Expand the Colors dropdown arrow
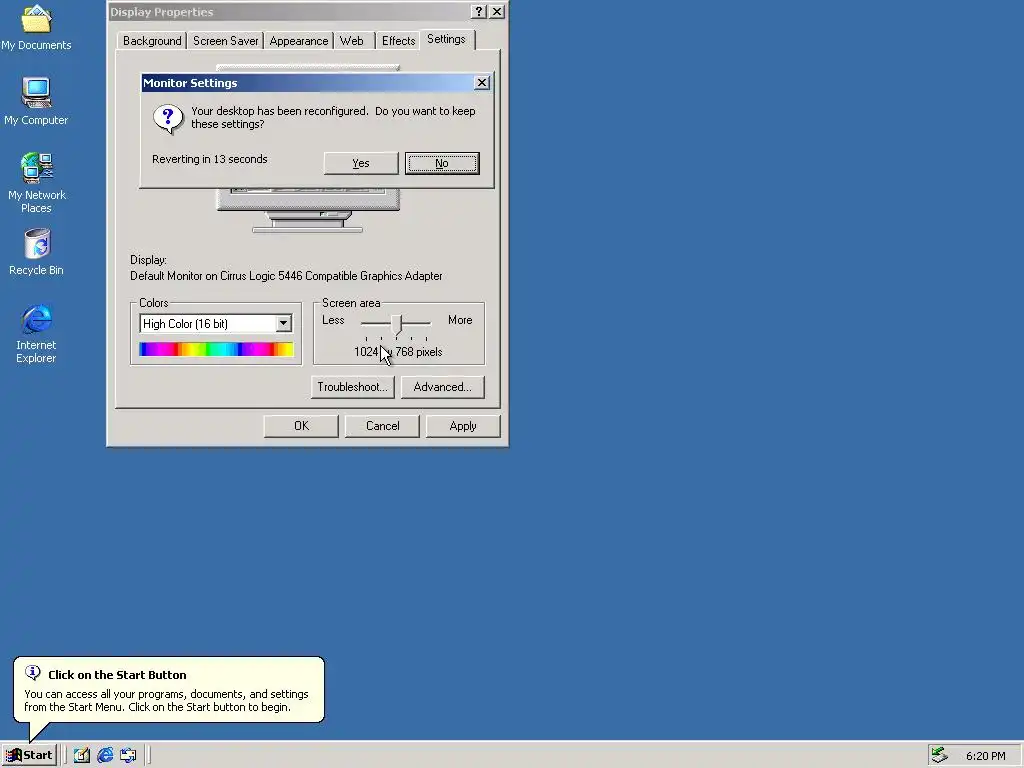The image size is (1024, 768). click(x=283, y=323)
